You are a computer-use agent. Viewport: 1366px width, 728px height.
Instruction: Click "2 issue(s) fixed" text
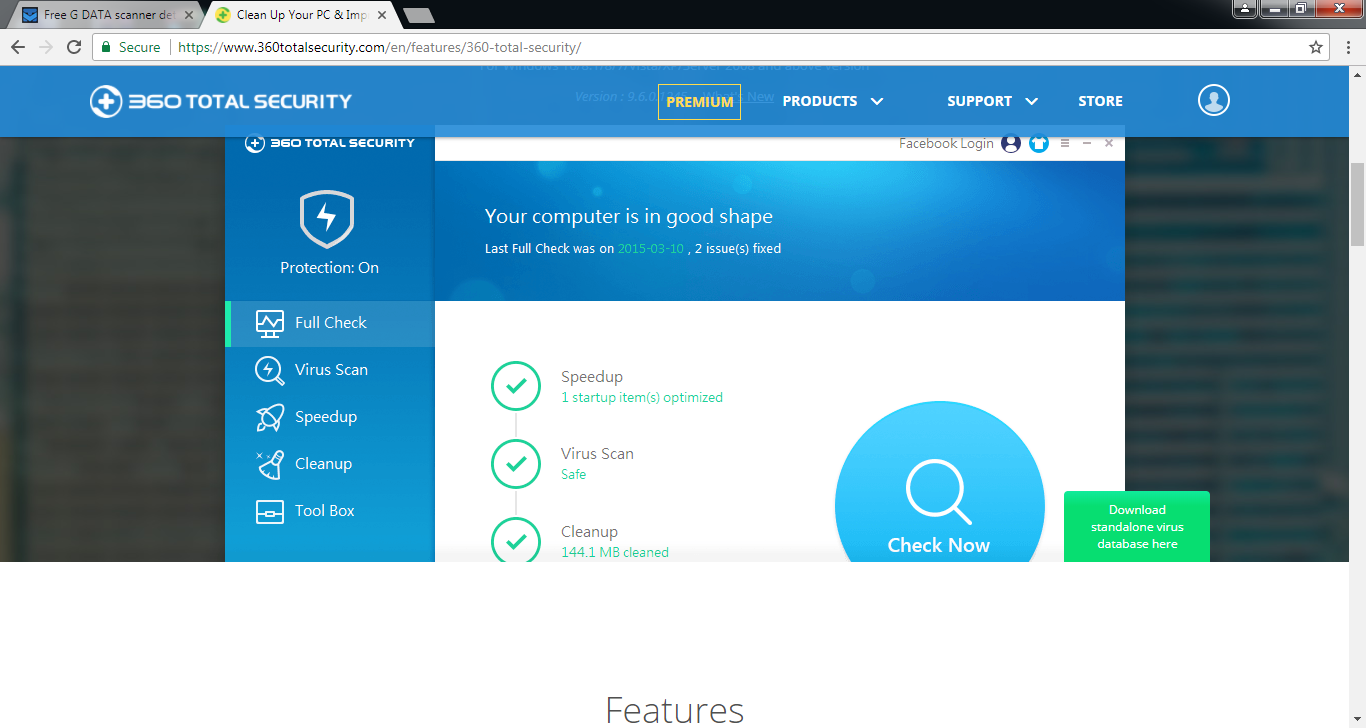(738, 249)
